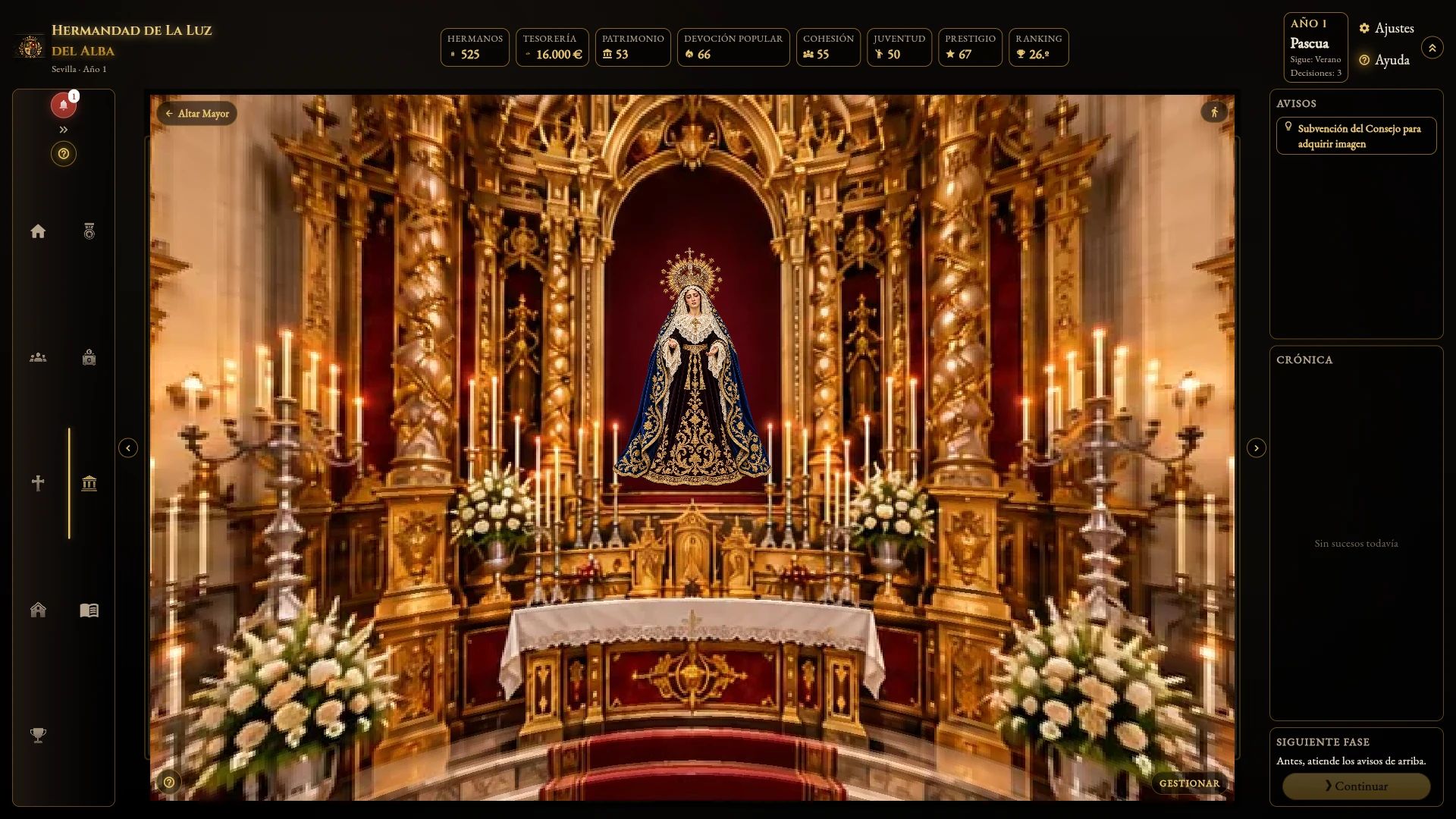
Task: Click the Ranking 26.º stat
Action: (1038, 47)
